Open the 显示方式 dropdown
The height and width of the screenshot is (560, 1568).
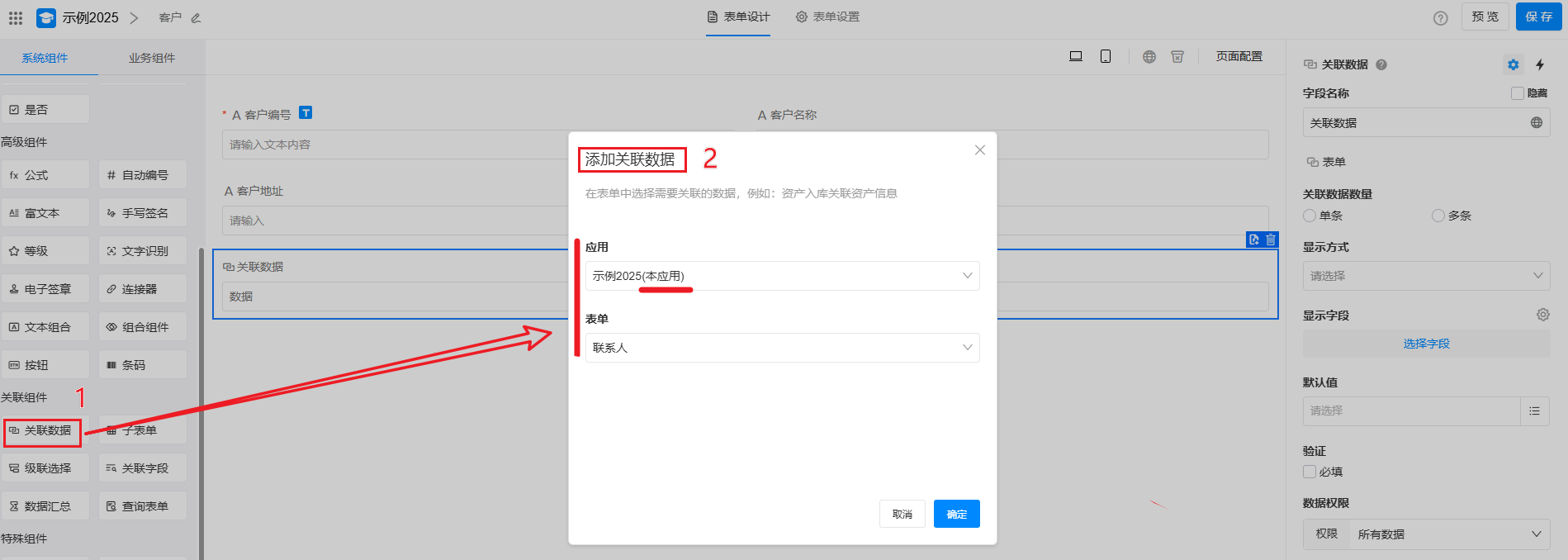click(1425, 276)
